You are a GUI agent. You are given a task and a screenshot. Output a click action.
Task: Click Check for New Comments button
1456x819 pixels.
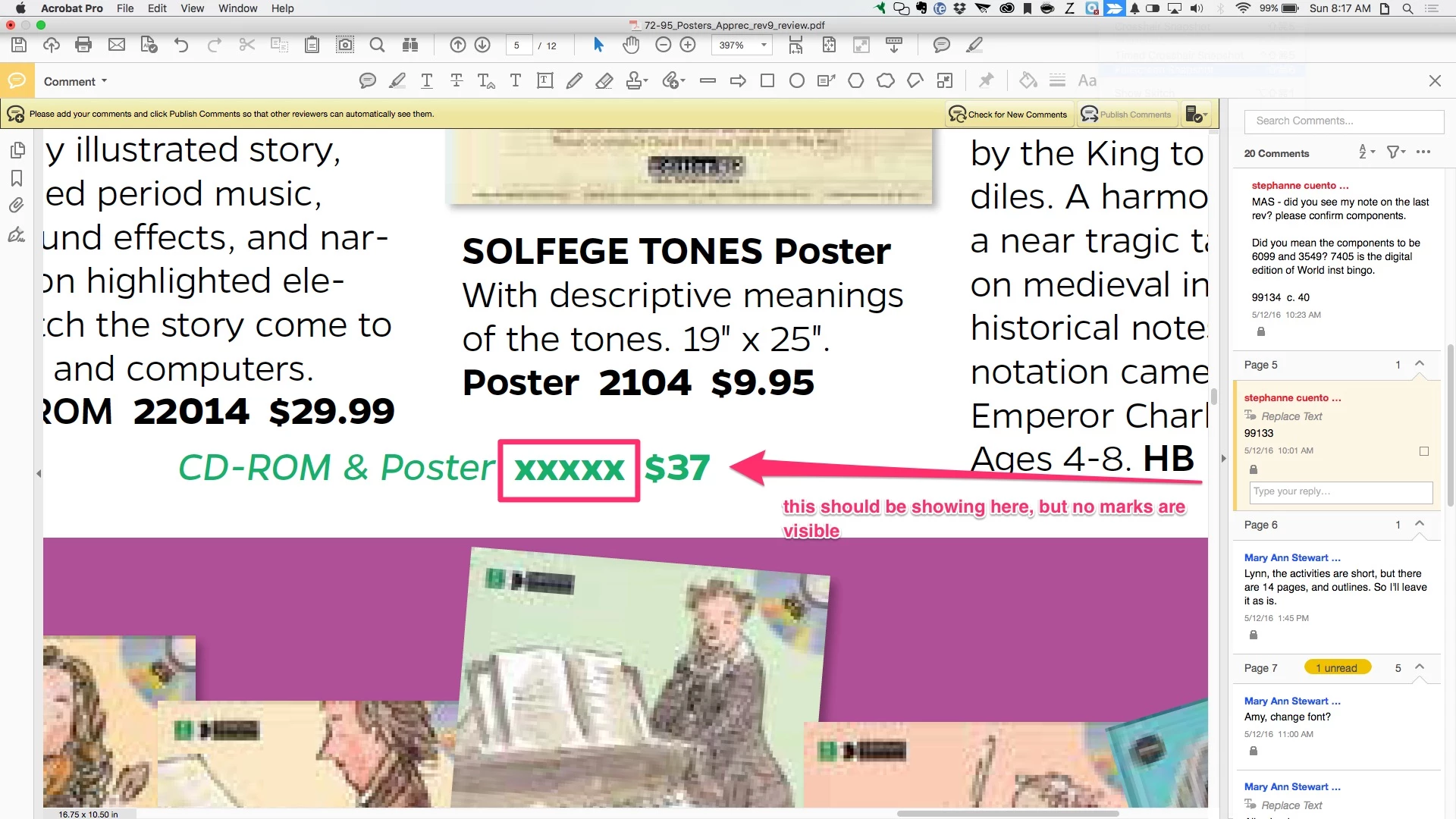pos(1009,115)
